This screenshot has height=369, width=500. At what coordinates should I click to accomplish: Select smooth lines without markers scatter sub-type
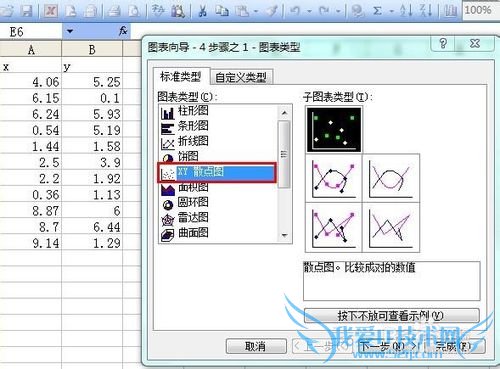point(391,178)
